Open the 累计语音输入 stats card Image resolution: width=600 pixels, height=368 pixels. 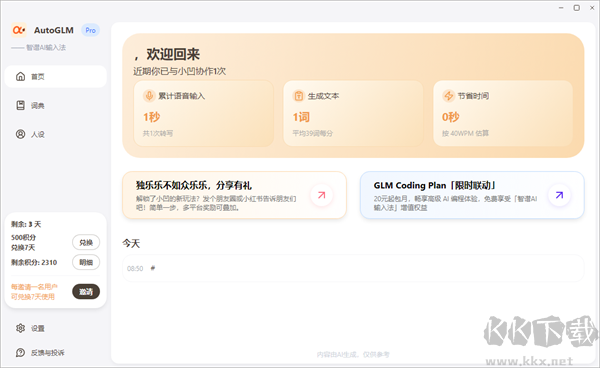pos(204,113)
